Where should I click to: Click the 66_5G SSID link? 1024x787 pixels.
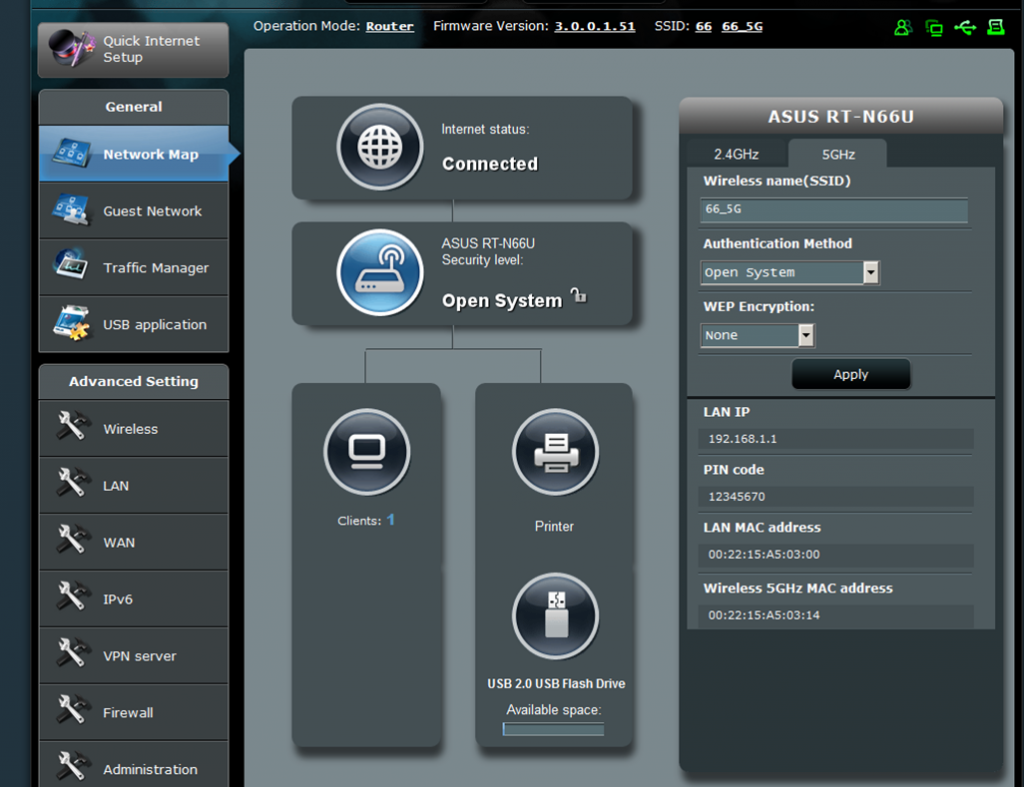click(742, 26)
